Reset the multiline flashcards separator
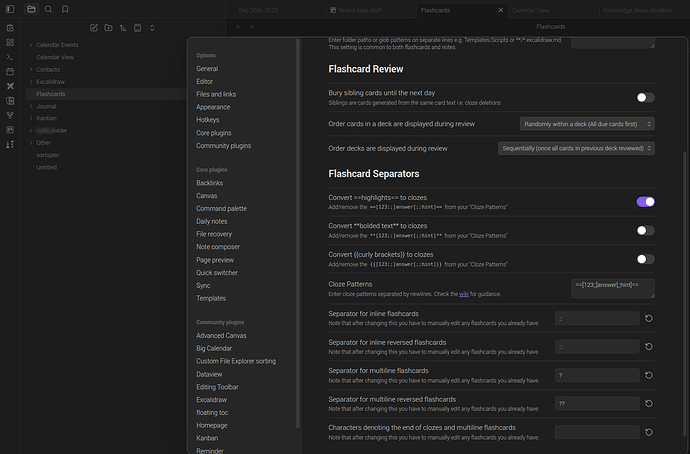The width and height of the screenshot is (690, 454). pos(649,376)
